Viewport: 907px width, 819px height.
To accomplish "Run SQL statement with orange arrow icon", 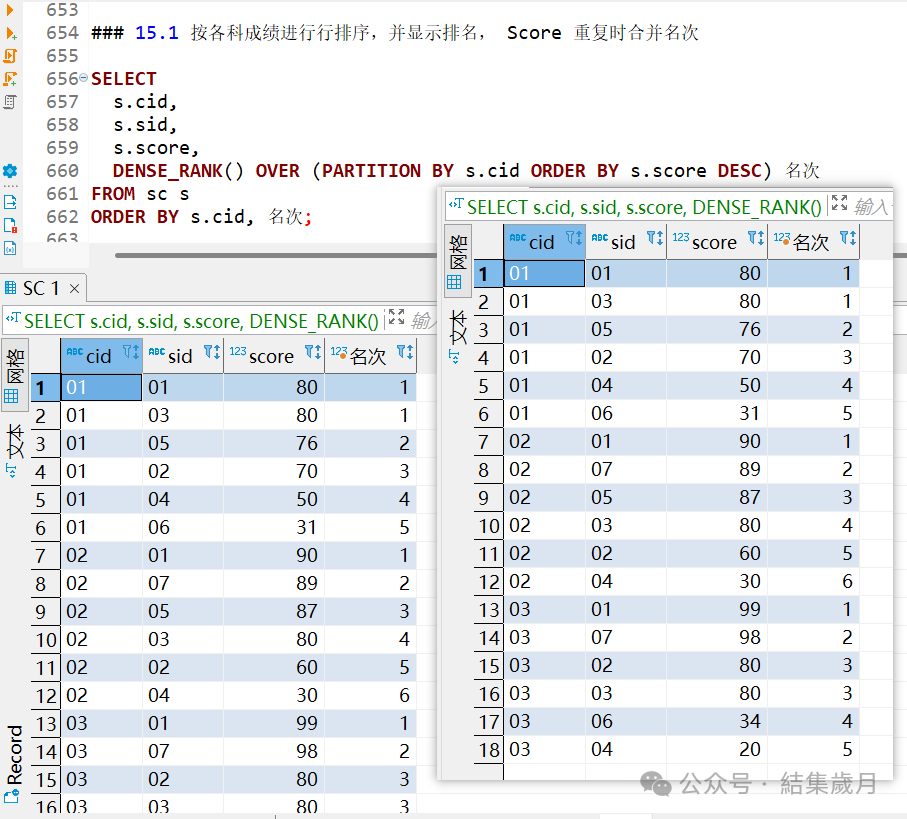I will 9,9.
